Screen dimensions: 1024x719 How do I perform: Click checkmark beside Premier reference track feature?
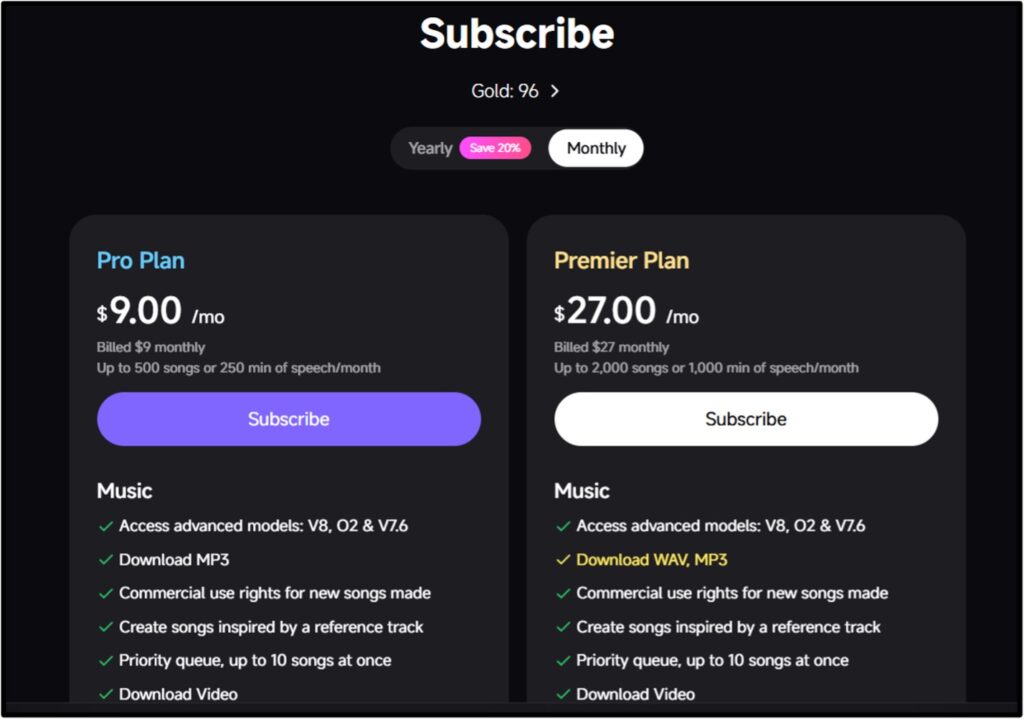tap(563, 627)
